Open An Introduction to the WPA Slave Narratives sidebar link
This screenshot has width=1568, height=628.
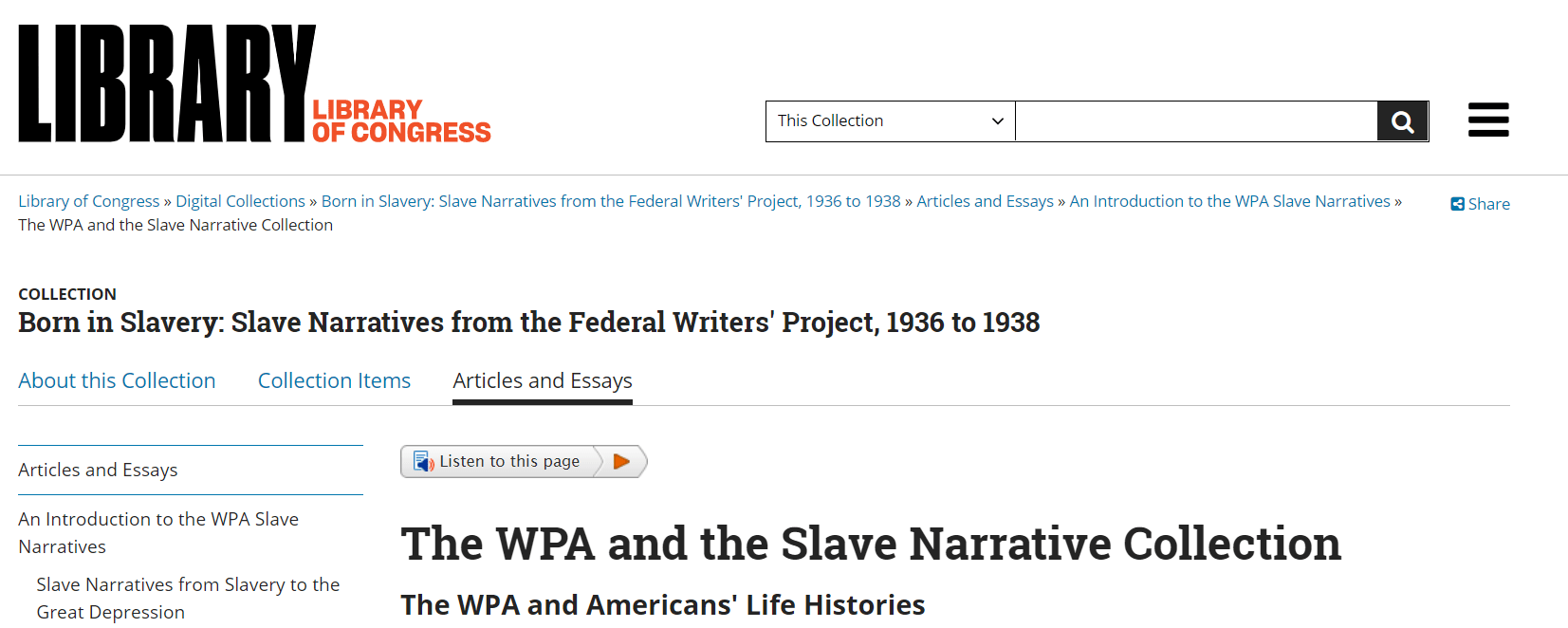tap(157, 532)
